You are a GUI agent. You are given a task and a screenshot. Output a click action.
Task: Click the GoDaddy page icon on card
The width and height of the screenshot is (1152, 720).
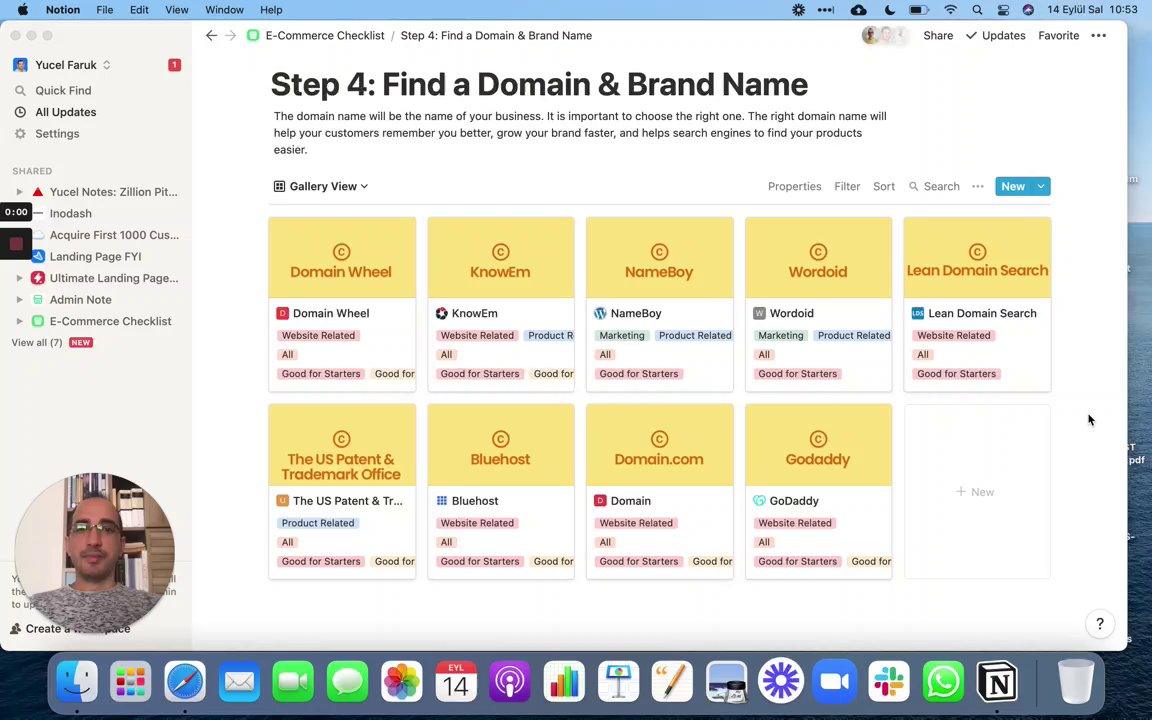coord(759,501)
